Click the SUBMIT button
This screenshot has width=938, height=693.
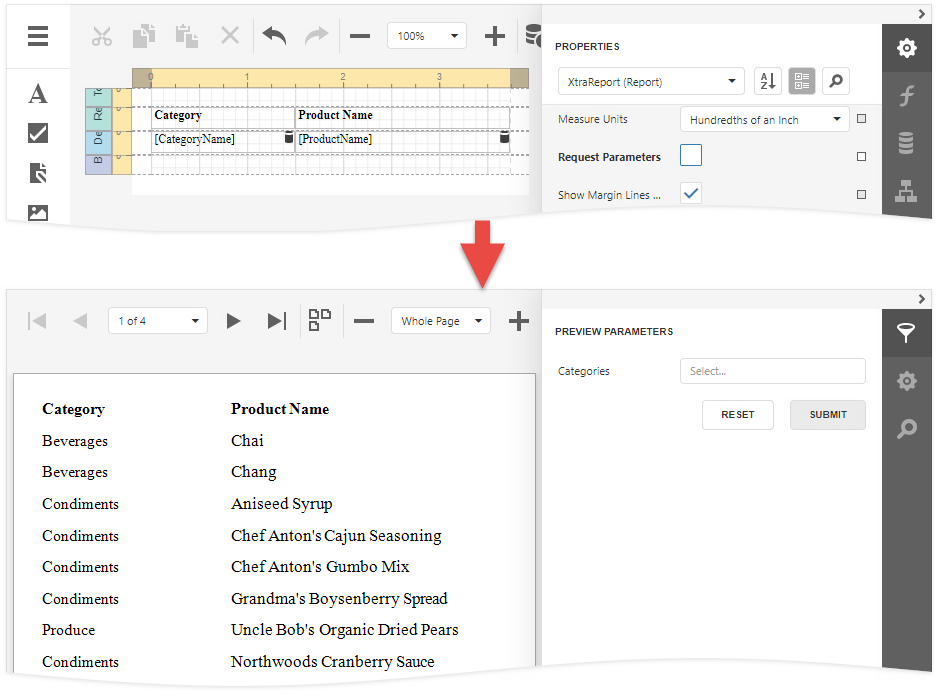click(x=827, y=414)
